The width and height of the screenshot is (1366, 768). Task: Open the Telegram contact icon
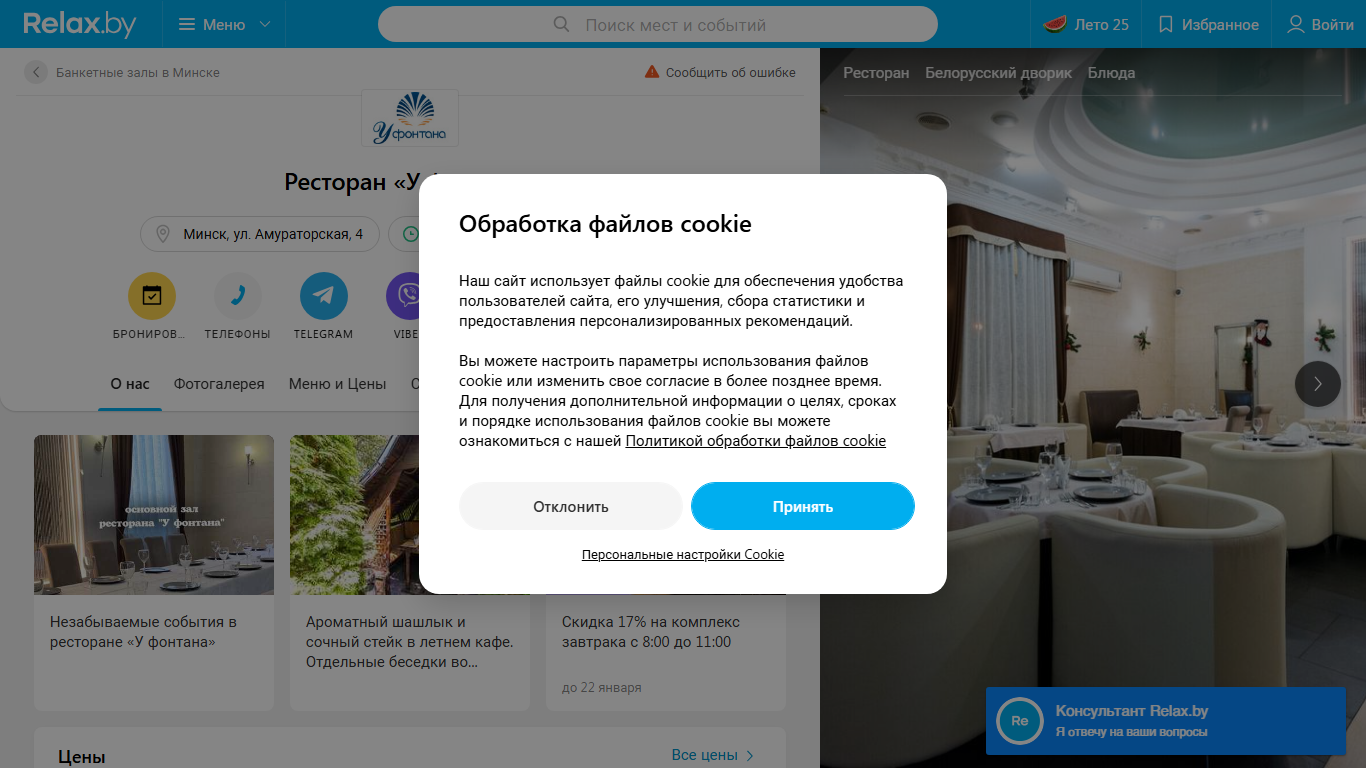click(324, 296)
